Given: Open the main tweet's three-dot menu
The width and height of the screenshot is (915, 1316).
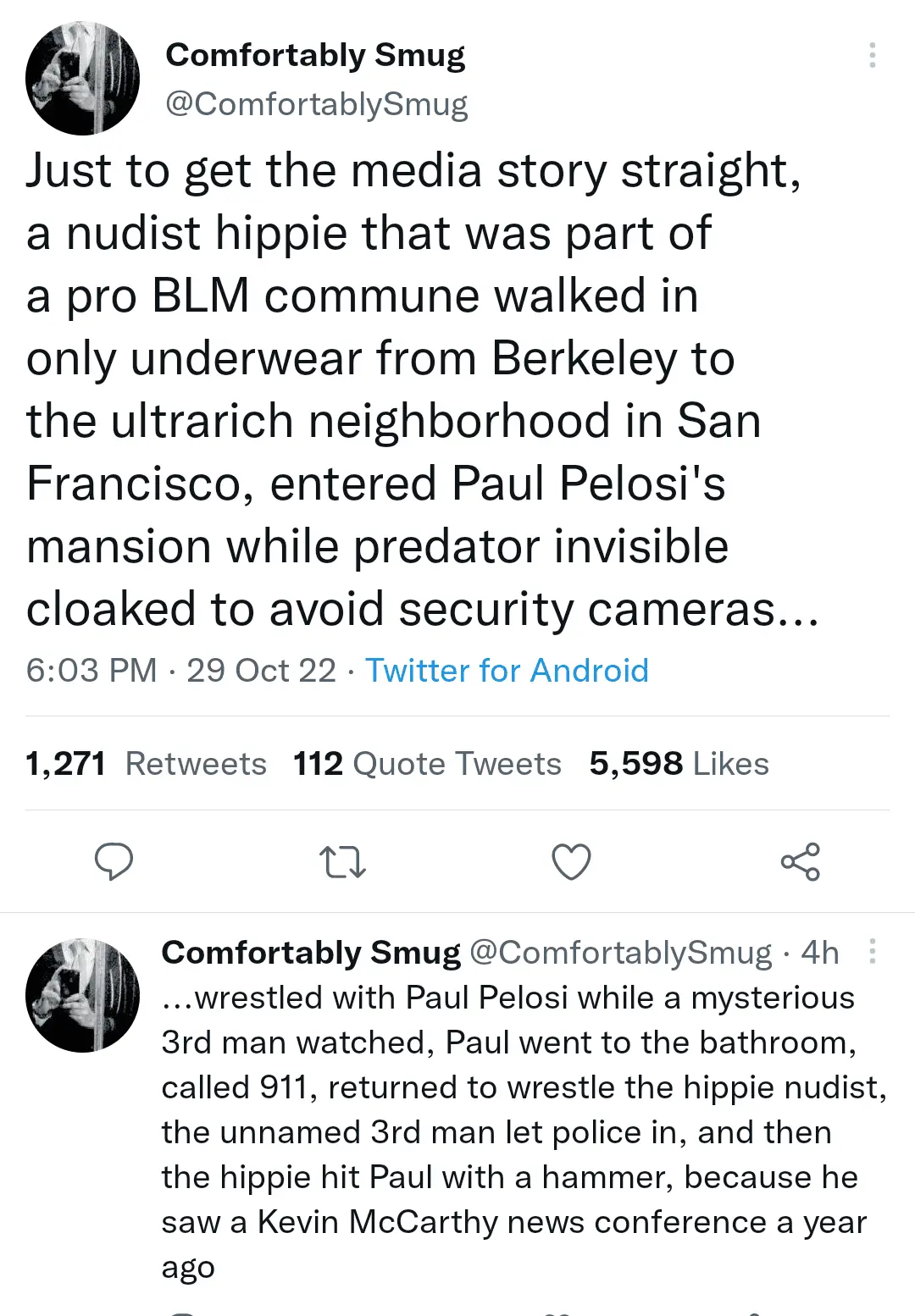Looking at the screenshot, I should pos(872,55).
